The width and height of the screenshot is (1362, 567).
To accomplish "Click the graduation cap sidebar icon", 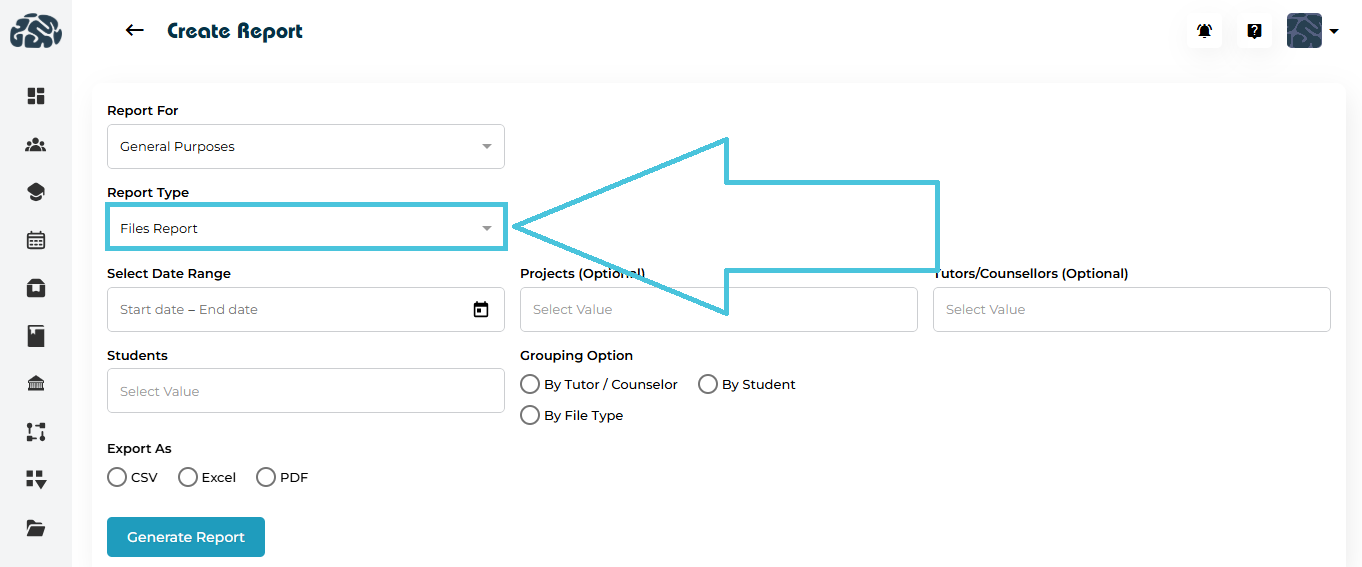I will (36, 193).
